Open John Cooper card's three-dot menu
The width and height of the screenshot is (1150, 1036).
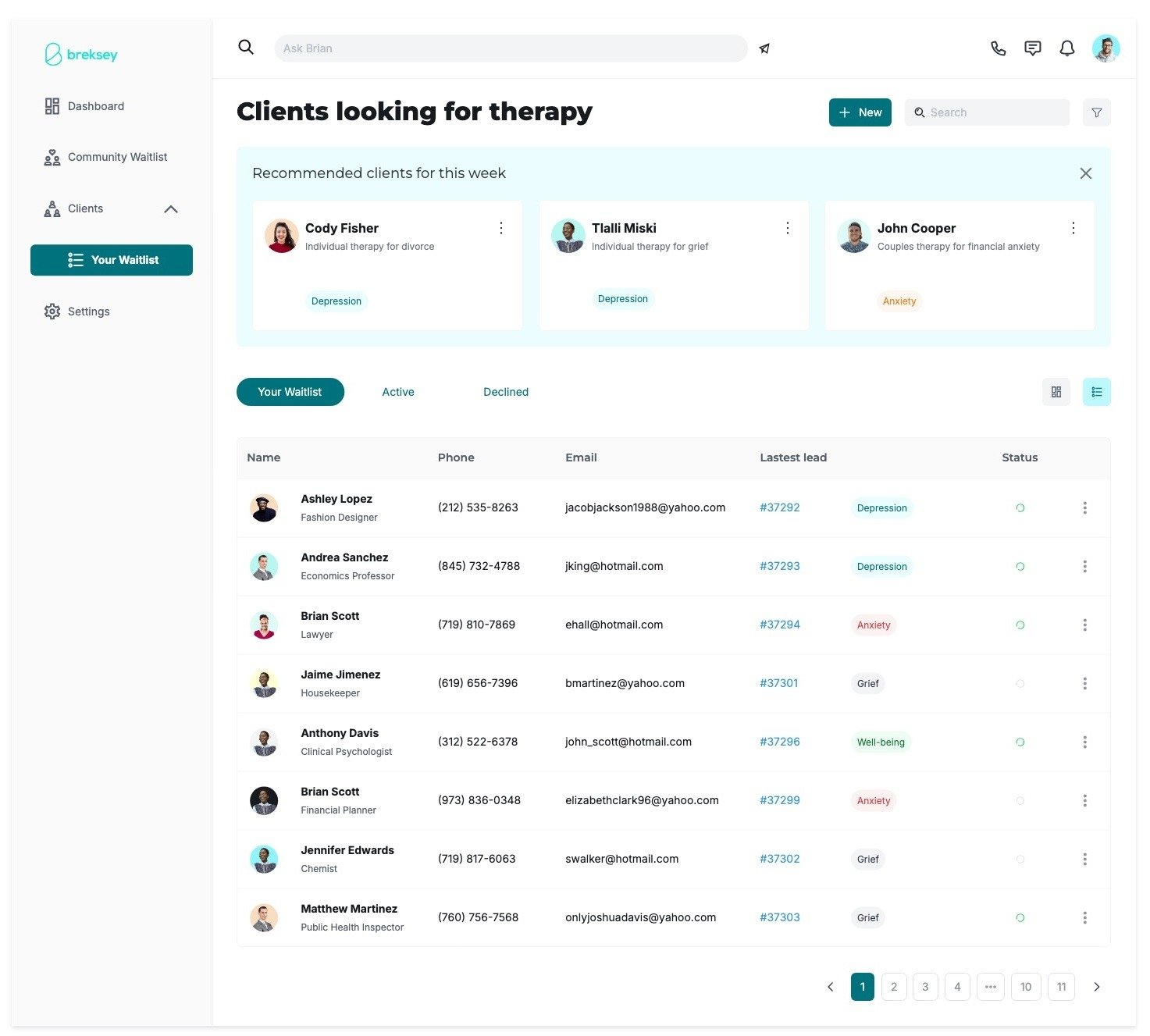click(1073, 228)
